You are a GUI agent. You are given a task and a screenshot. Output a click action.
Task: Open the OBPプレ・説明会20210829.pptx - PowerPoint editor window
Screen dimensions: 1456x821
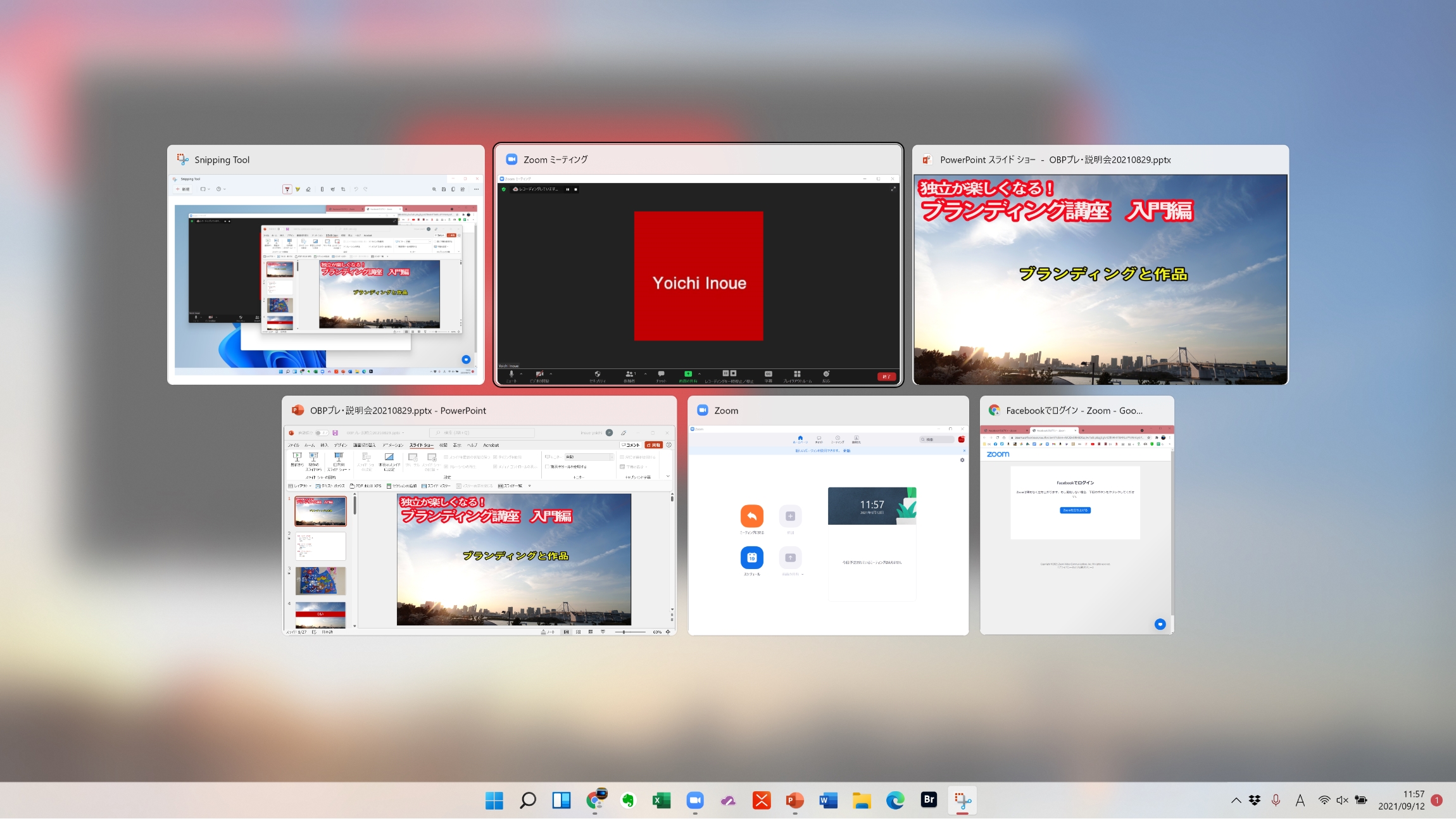[479, 515]
